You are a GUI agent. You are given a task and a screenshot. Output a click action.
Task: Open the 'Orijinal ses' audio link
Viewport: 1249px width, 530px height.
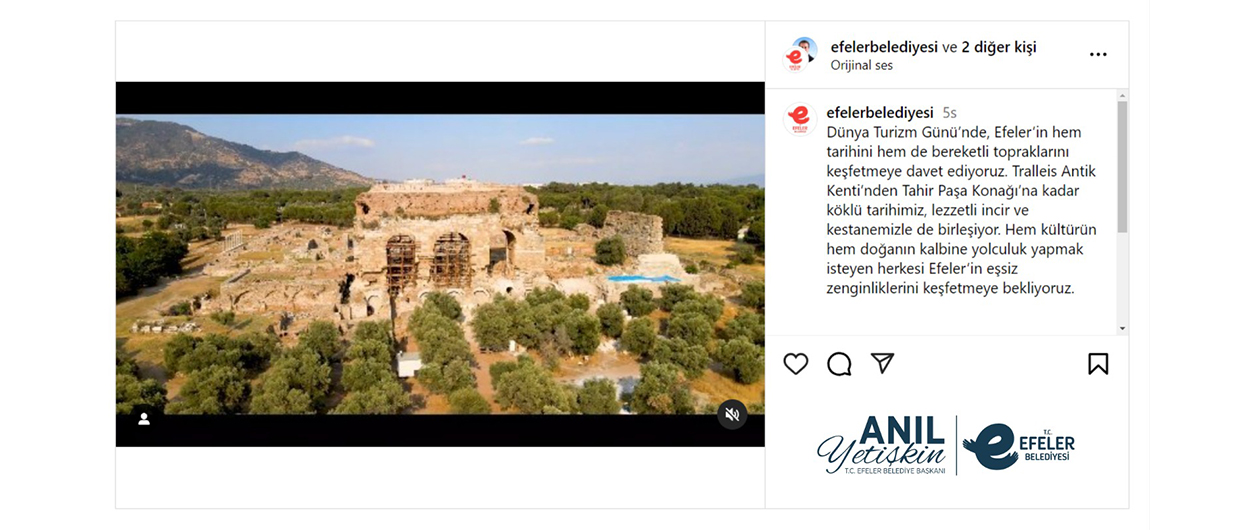click(x=861, y=65)
